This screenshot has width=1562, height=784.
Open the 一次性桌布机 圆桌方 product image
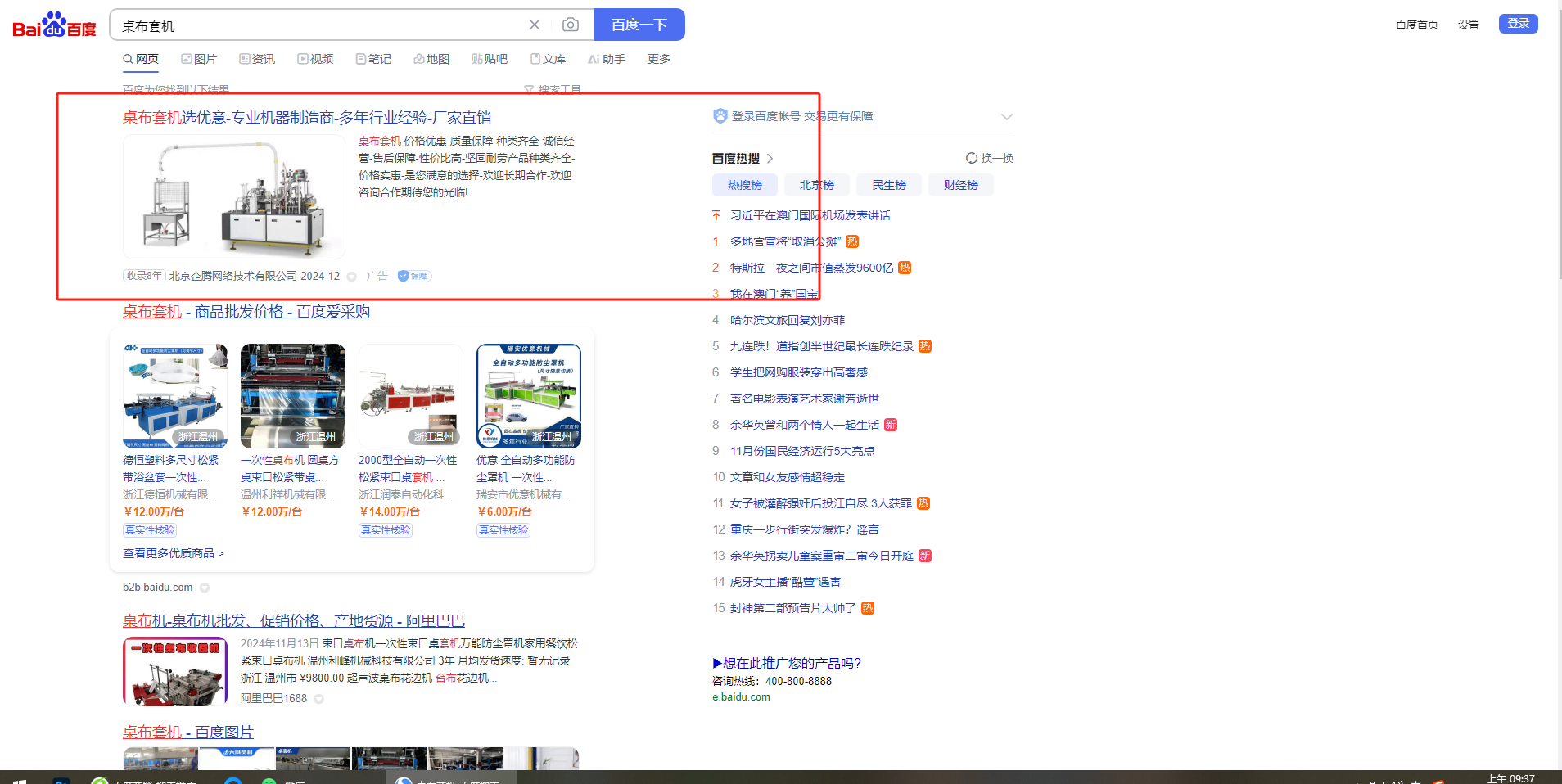click(293, 396)
